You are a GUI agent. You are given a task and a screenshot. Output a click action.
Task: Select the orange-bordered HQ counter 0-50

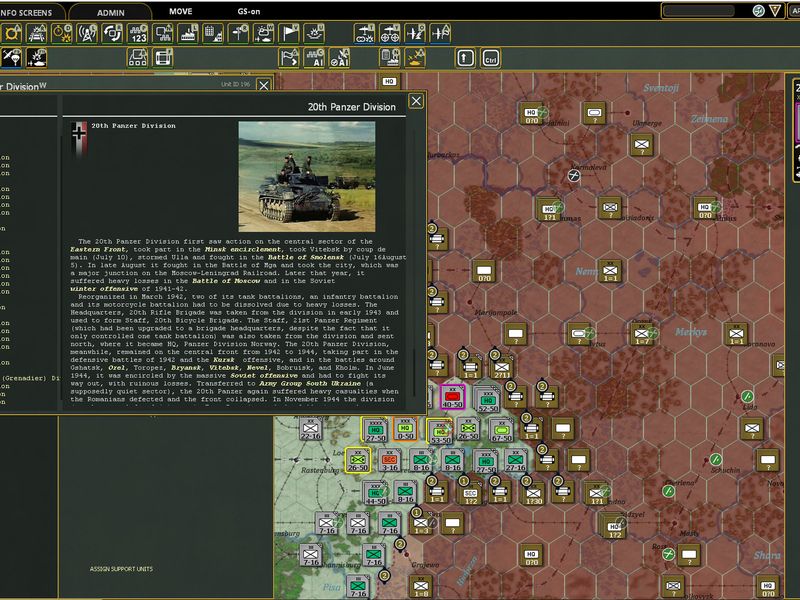pyautogui.click(x=405, y=430)
